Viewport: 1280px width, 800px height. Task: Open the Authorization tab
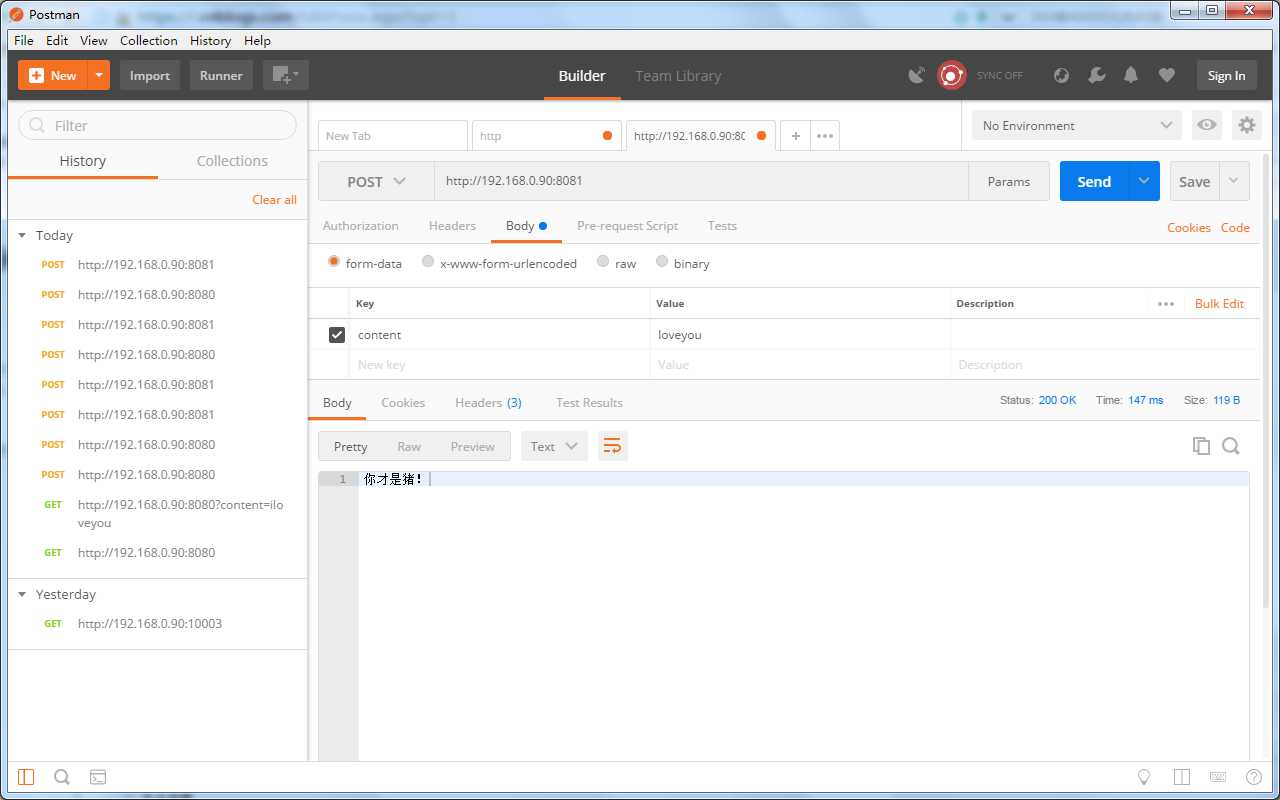[360, 226]
